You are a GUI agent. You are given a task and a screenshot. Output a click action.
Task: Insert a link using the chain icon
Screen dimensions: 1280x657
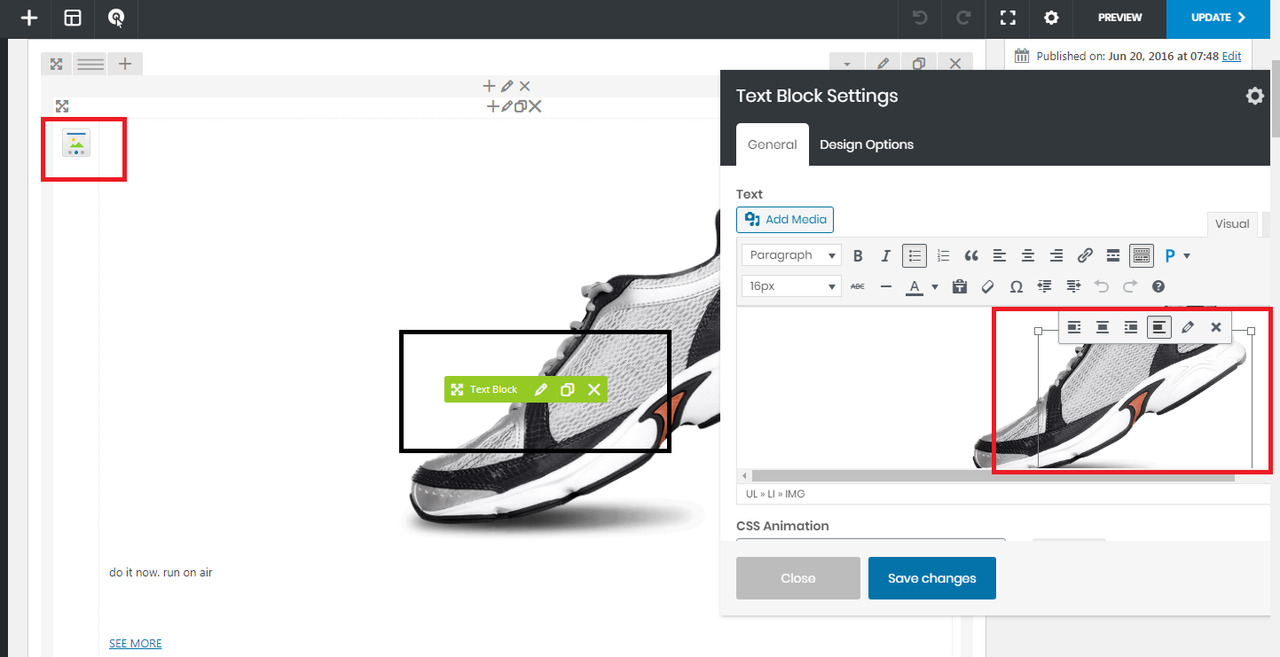(x=1085, y=256)
